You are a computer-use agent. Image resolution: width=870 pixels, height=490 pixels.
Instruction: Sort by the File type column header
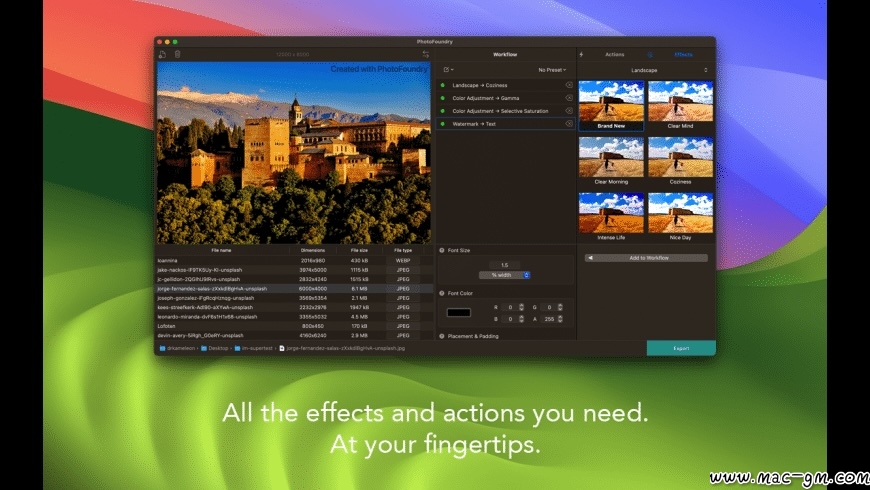(403, 250)
